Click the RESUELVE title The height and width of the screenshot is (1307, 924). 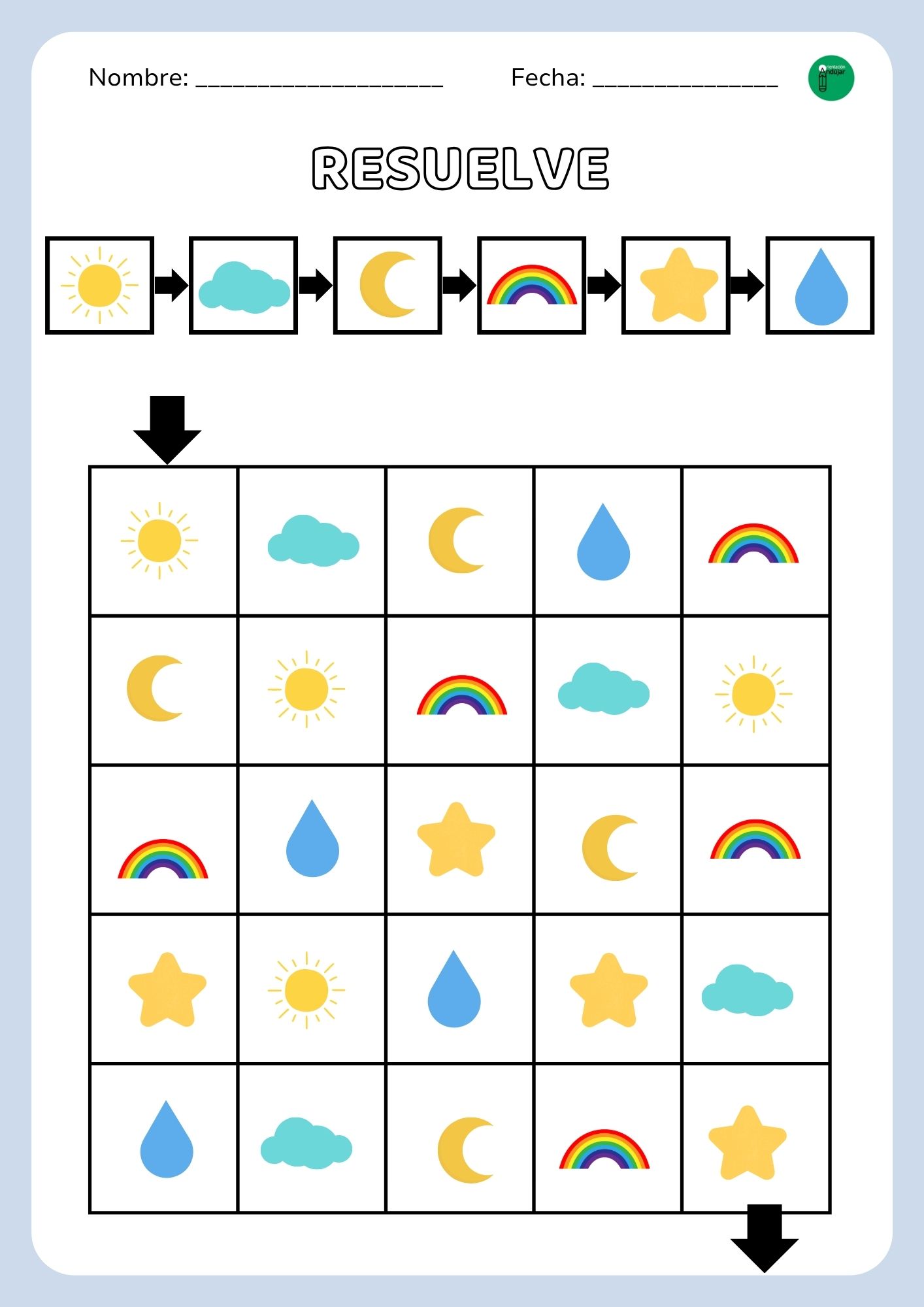click(x=461, y=168)
